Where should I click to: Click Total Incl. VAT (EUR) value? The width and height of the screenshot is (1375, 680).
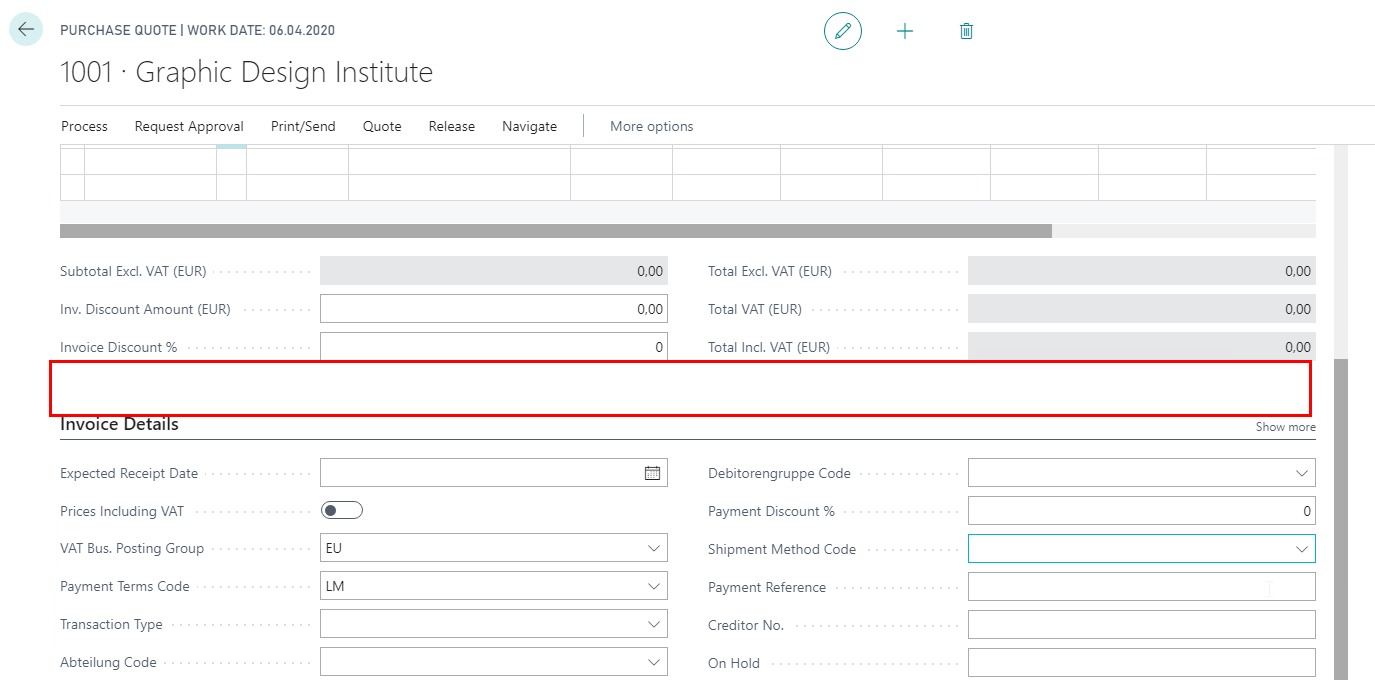point(1141,346)
